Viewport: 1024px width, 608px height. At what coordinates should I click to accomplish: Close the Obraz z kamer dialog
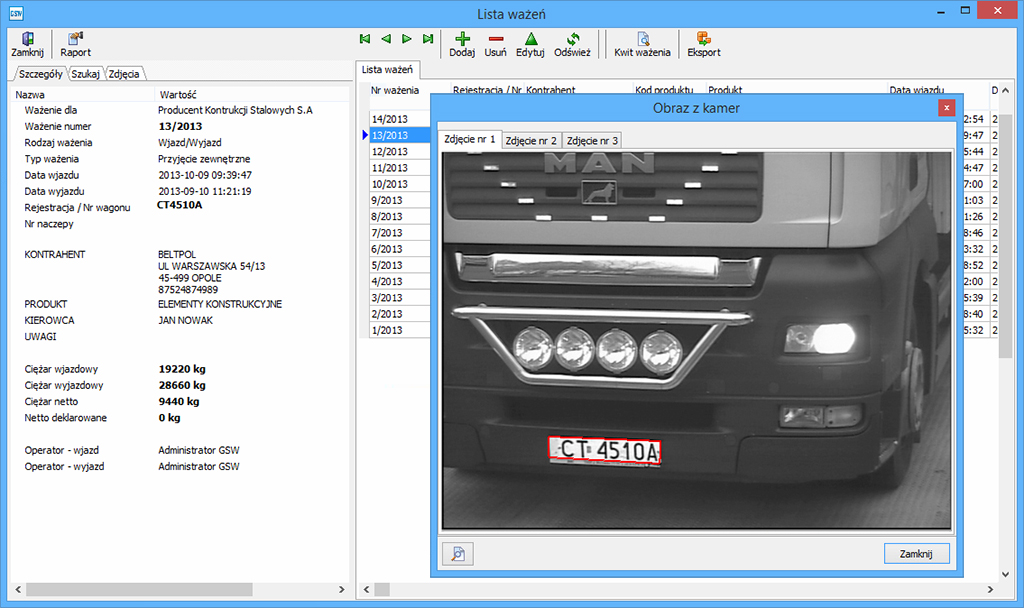(946, 108)
